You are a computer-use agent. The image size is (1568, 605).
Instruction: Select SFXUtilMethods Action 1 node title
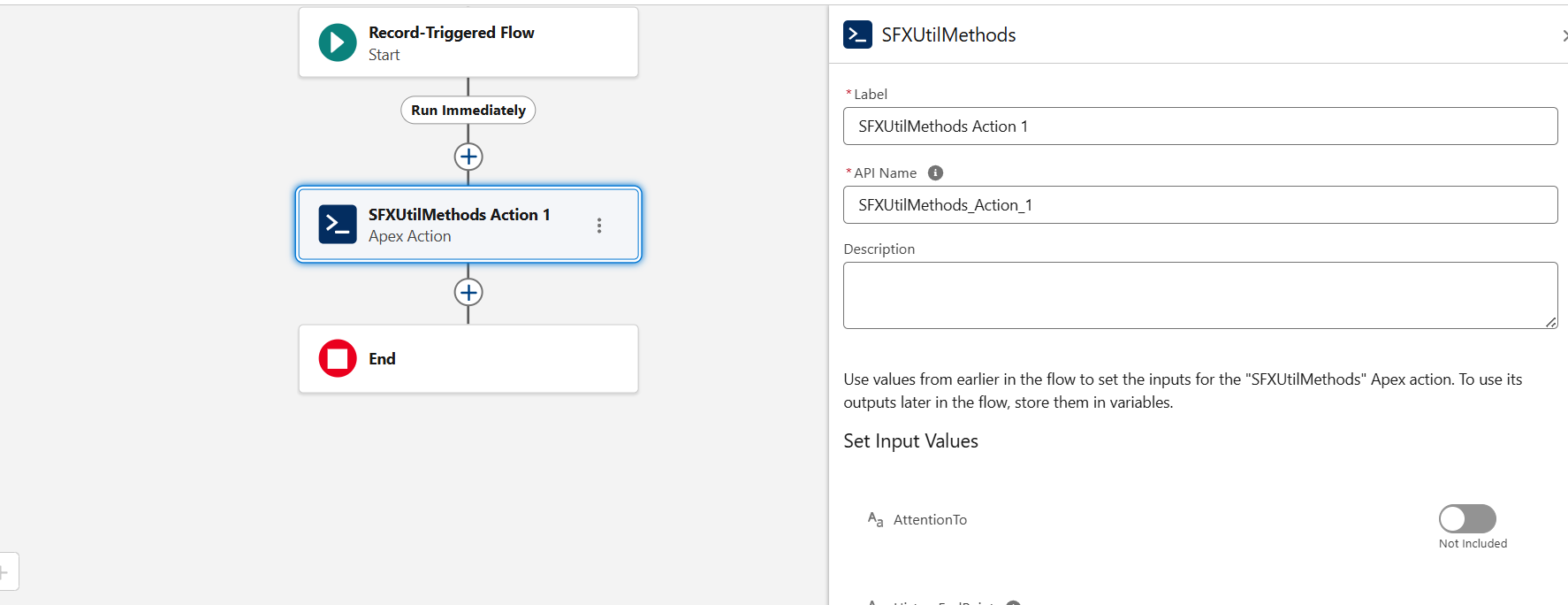click(459, 215)
